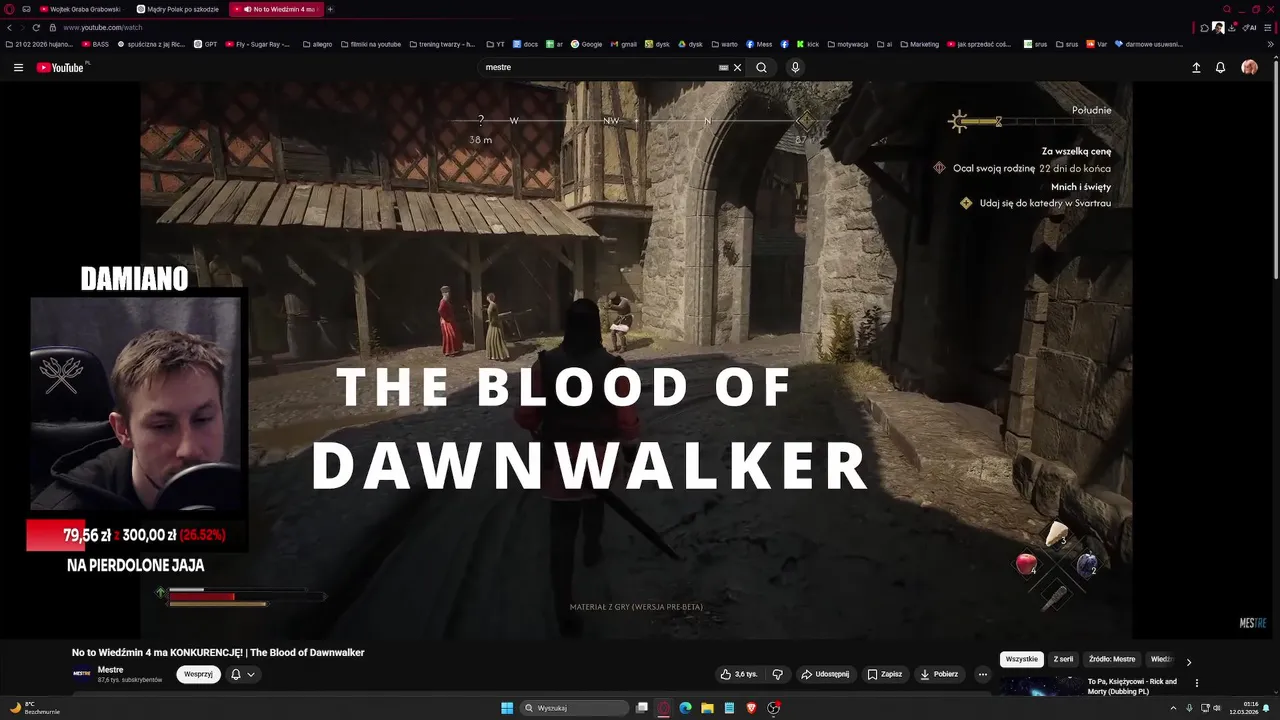The image size is (1280, 720).
Task: Open the Windows Start menu
Action: pos(507,708)
